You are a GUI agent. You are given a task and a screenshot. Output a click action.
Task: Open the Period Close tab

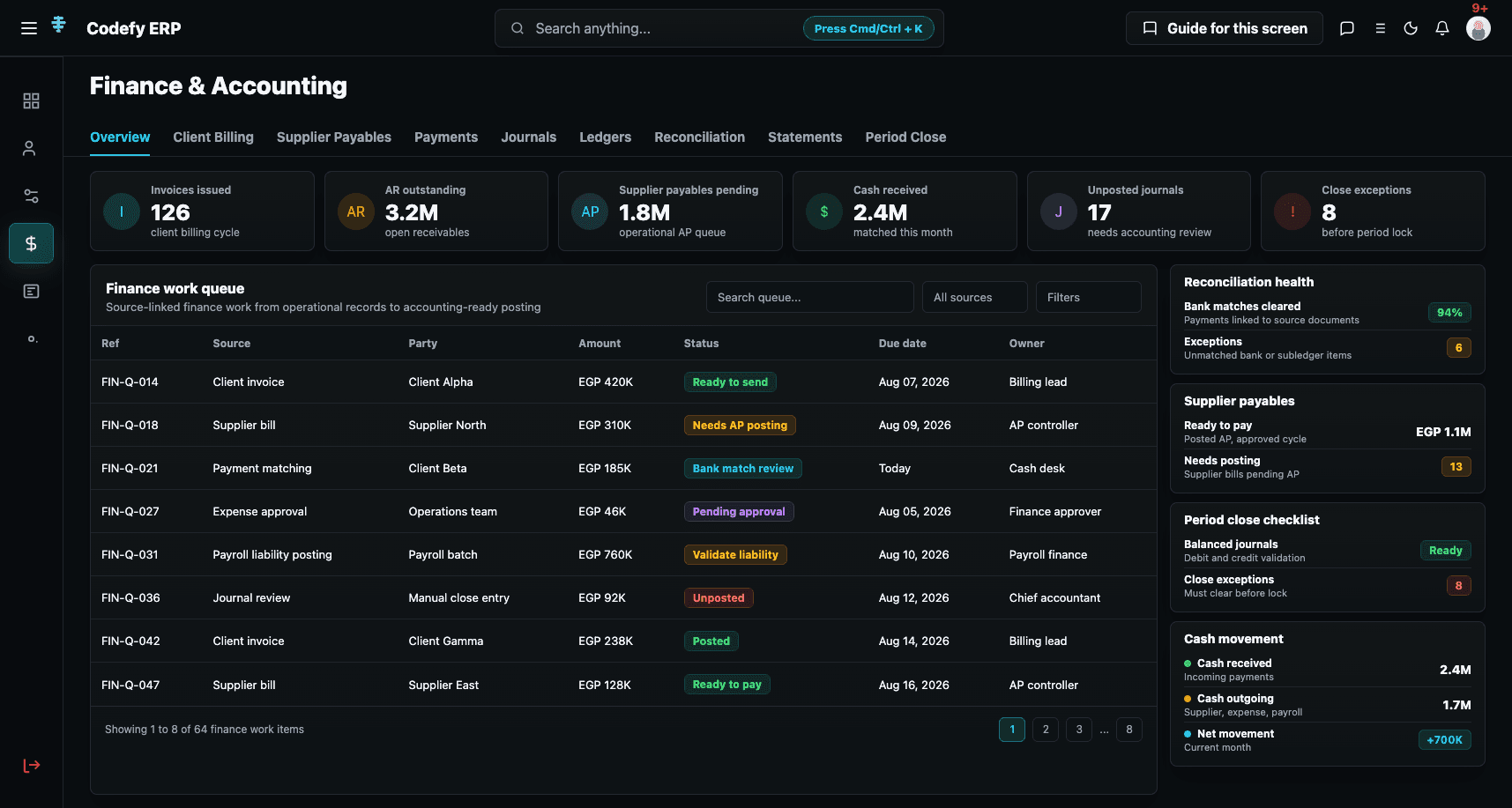[x=905, y=137]
